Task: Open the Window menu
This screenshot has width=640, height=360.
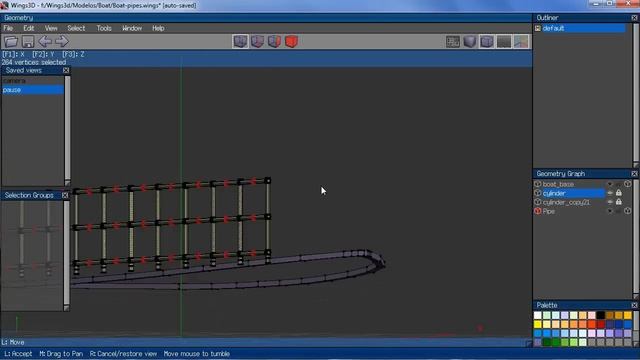Action: (x=132, y=28)
